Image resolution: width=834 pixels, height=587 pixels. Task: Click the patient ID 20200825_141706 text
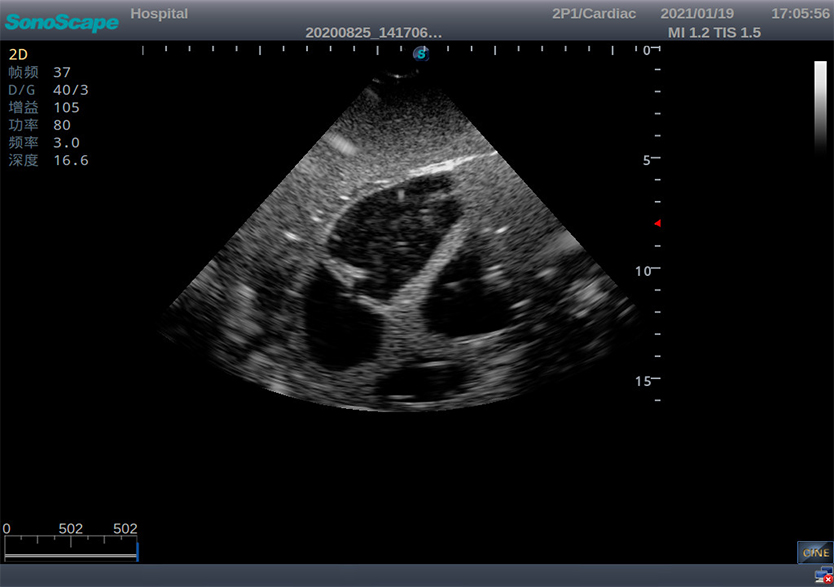373,33
